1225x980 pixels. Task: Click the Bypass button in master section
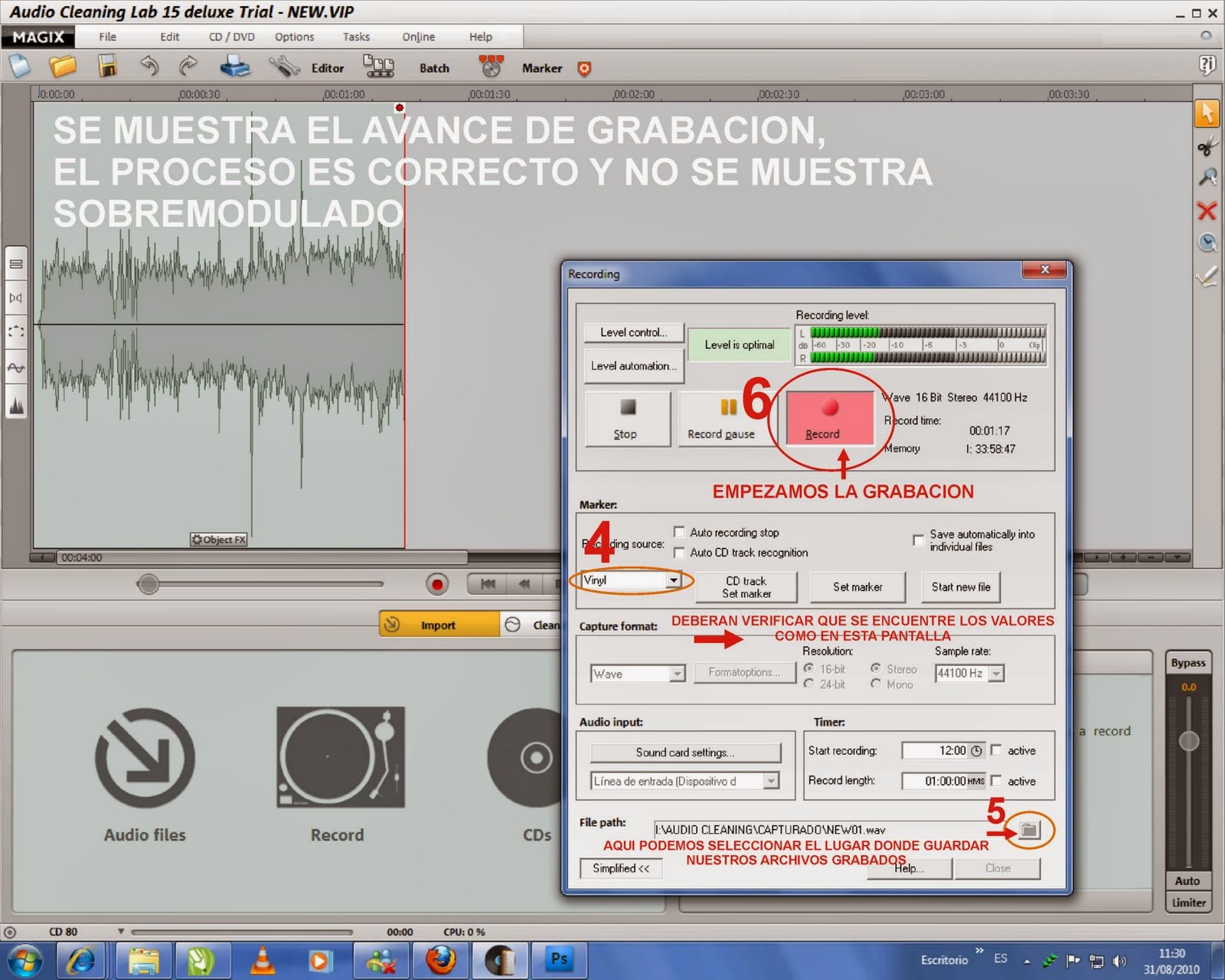click(1188, 663)
